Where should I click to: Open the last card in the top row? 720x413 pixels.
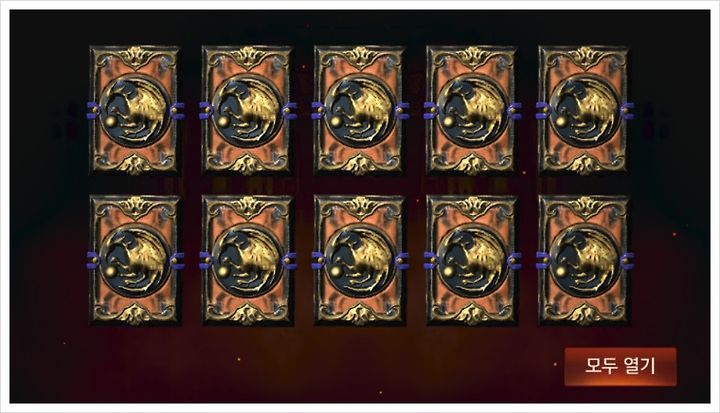click(584, 110)
